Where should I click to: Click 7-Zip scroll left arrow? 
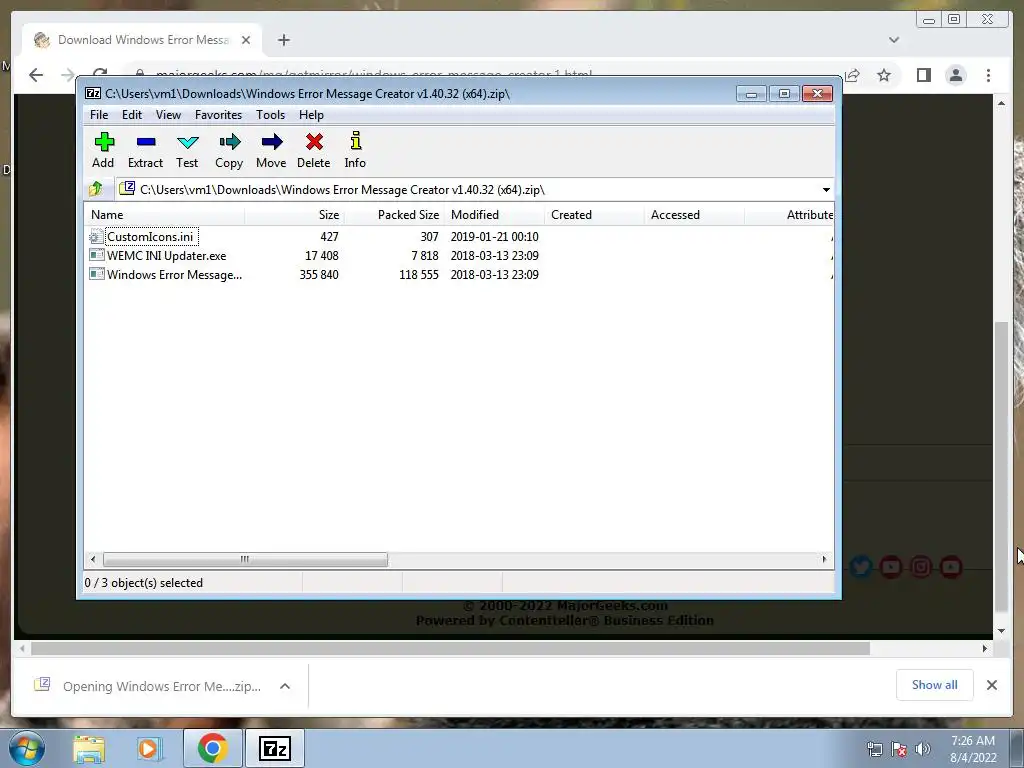pos(93,560)
